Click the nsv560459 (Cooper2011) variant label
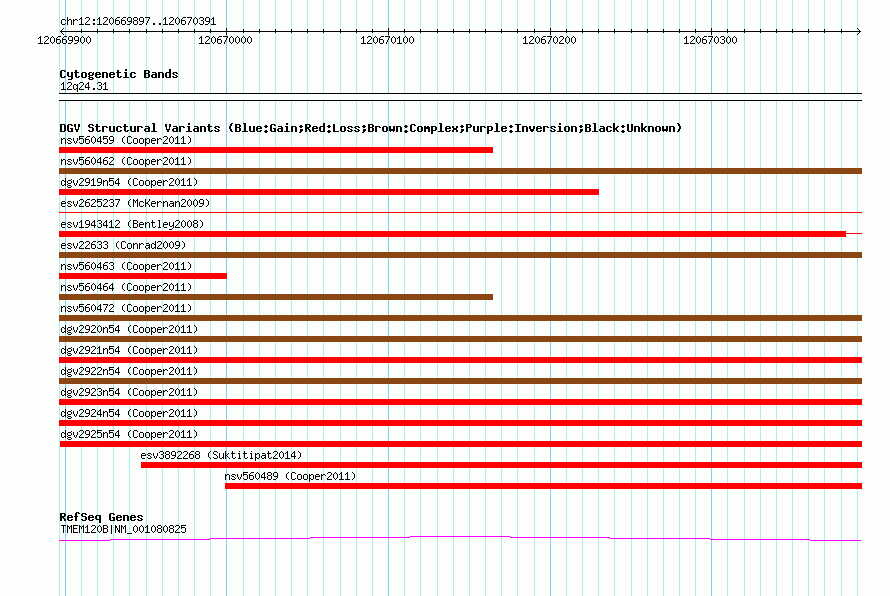This screenshot has width=890, height=596. click(x=126, y=140)
